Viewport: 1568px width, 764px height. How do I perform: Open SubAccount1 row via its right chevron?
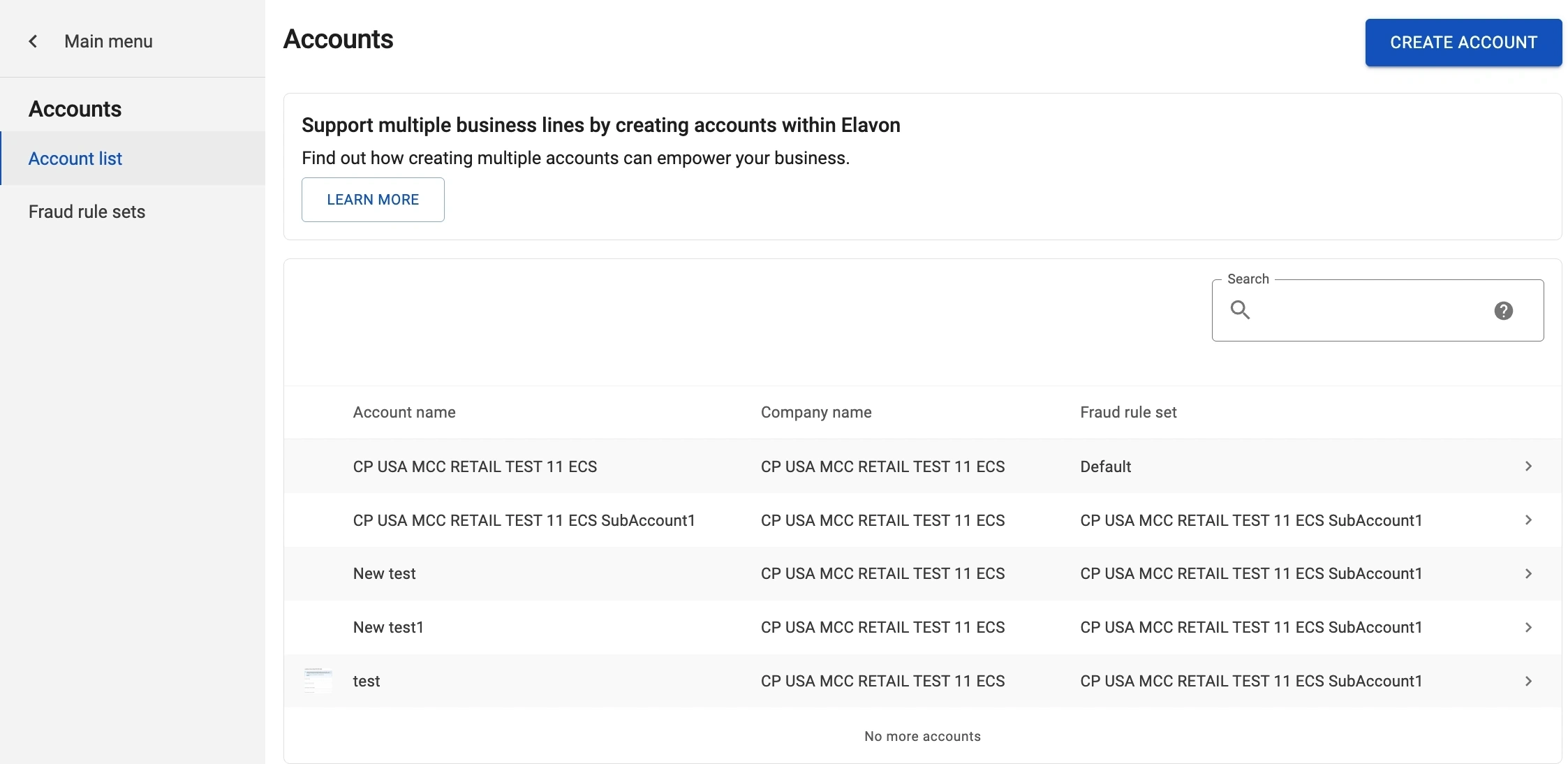point(1528,520)
